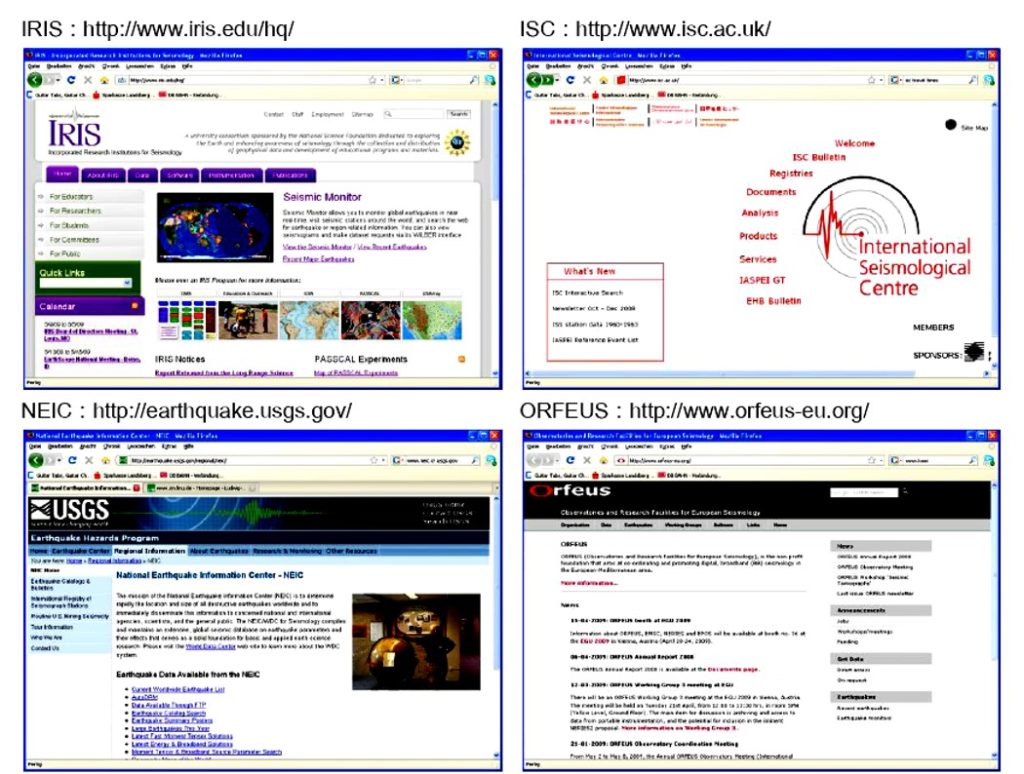Click the bookmark star in the ORFEUS address bar
This screenshot has width=1024, height=774.
(871, 460)
